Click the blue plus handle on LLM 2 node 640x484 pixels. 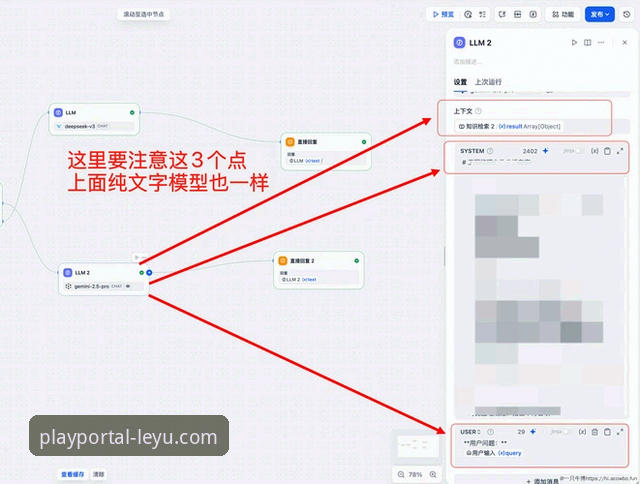click(149, 272)
